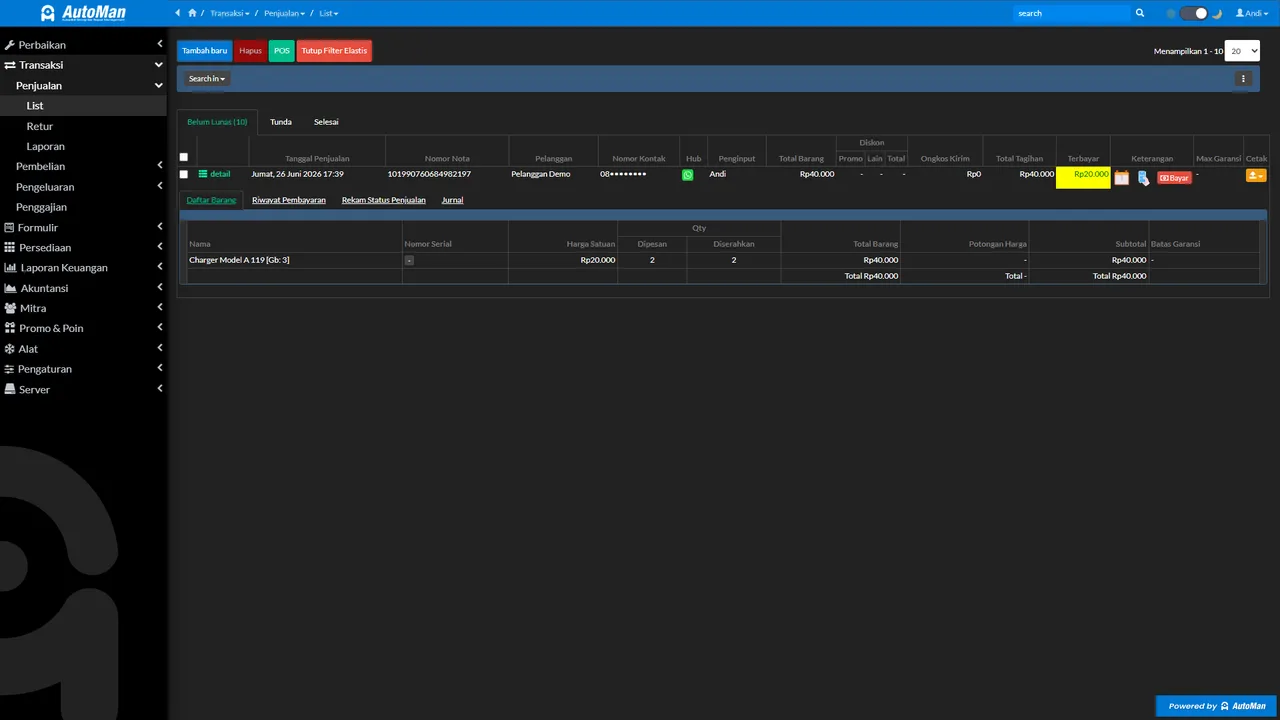This screenshot has width=1280, height=720.
Task: Open the orange Cetak print dropdown
Action: pyautogui.click(x=1256, y=176)
